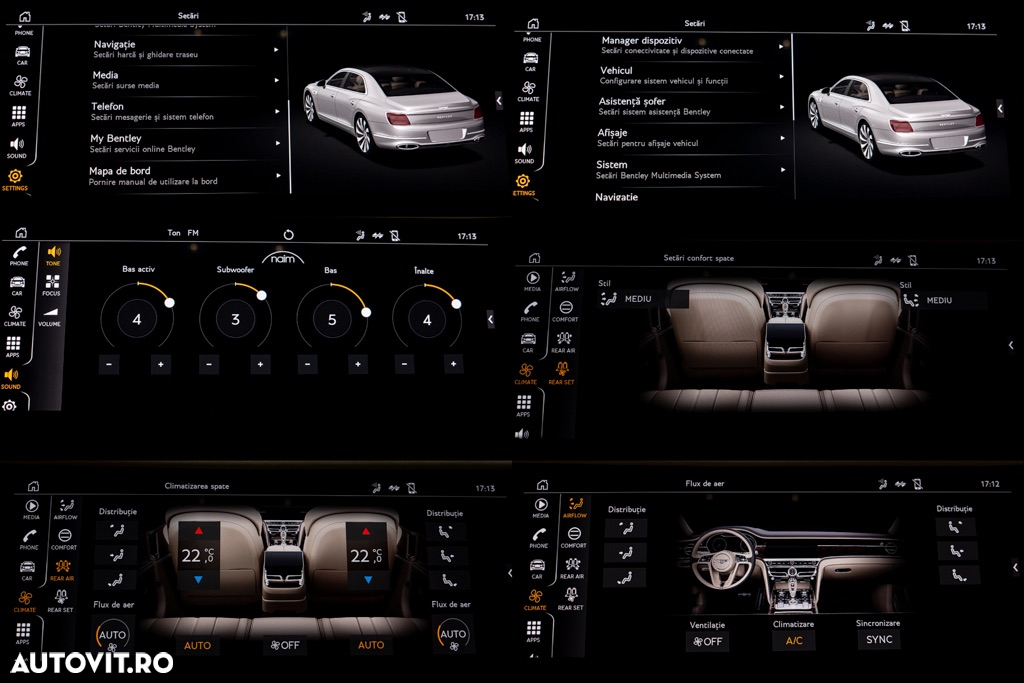The width and height of the screenshot is (1024, 683).
Task: Expand the Mapa de bord row arrow
Action: [279, 176]
